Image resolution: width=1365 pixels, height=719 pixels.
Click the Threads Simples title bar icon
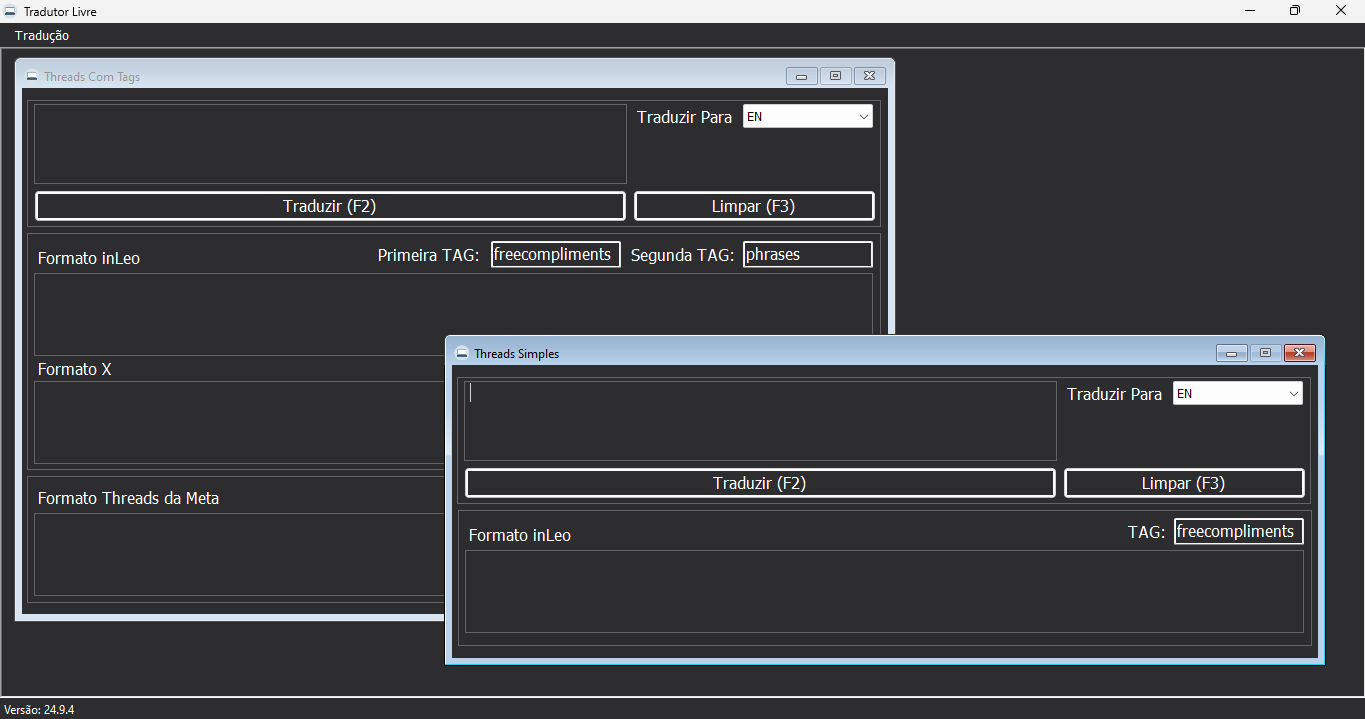coord(462,353)
